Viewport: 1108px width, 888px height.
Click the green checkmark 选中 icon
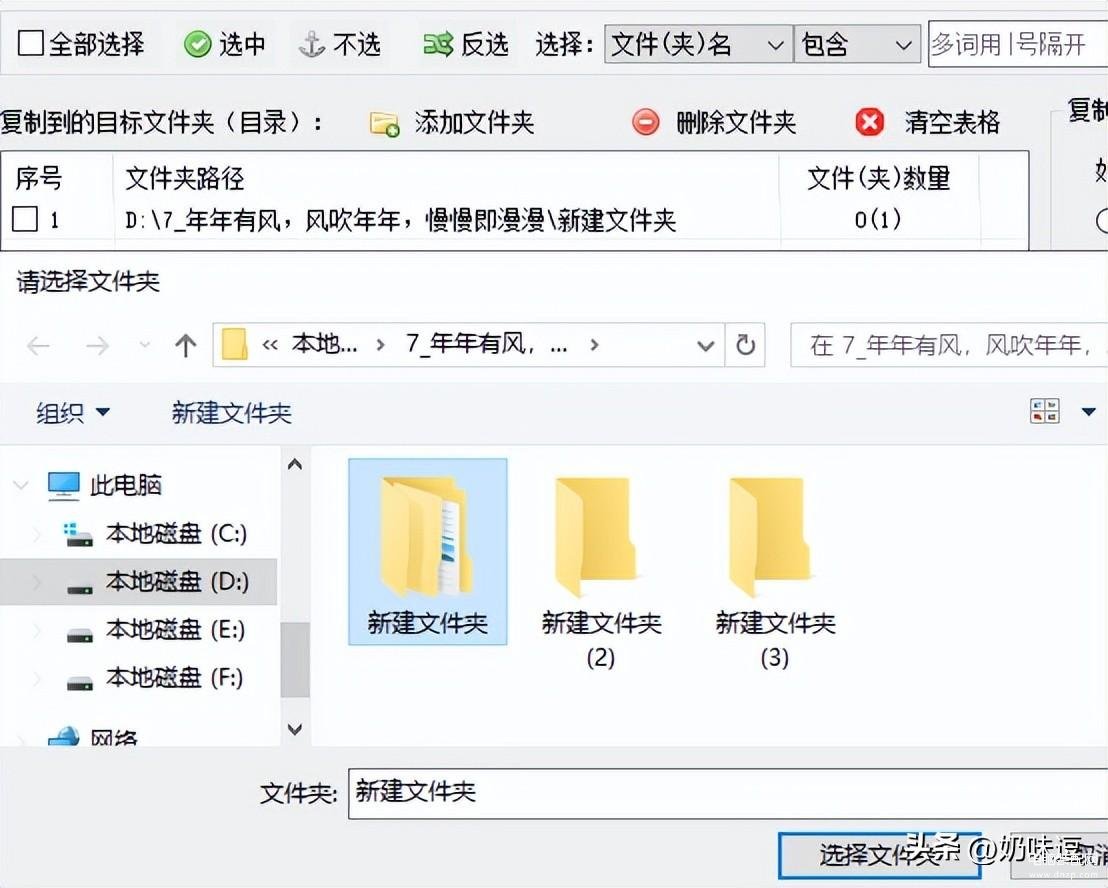point(197,45)
